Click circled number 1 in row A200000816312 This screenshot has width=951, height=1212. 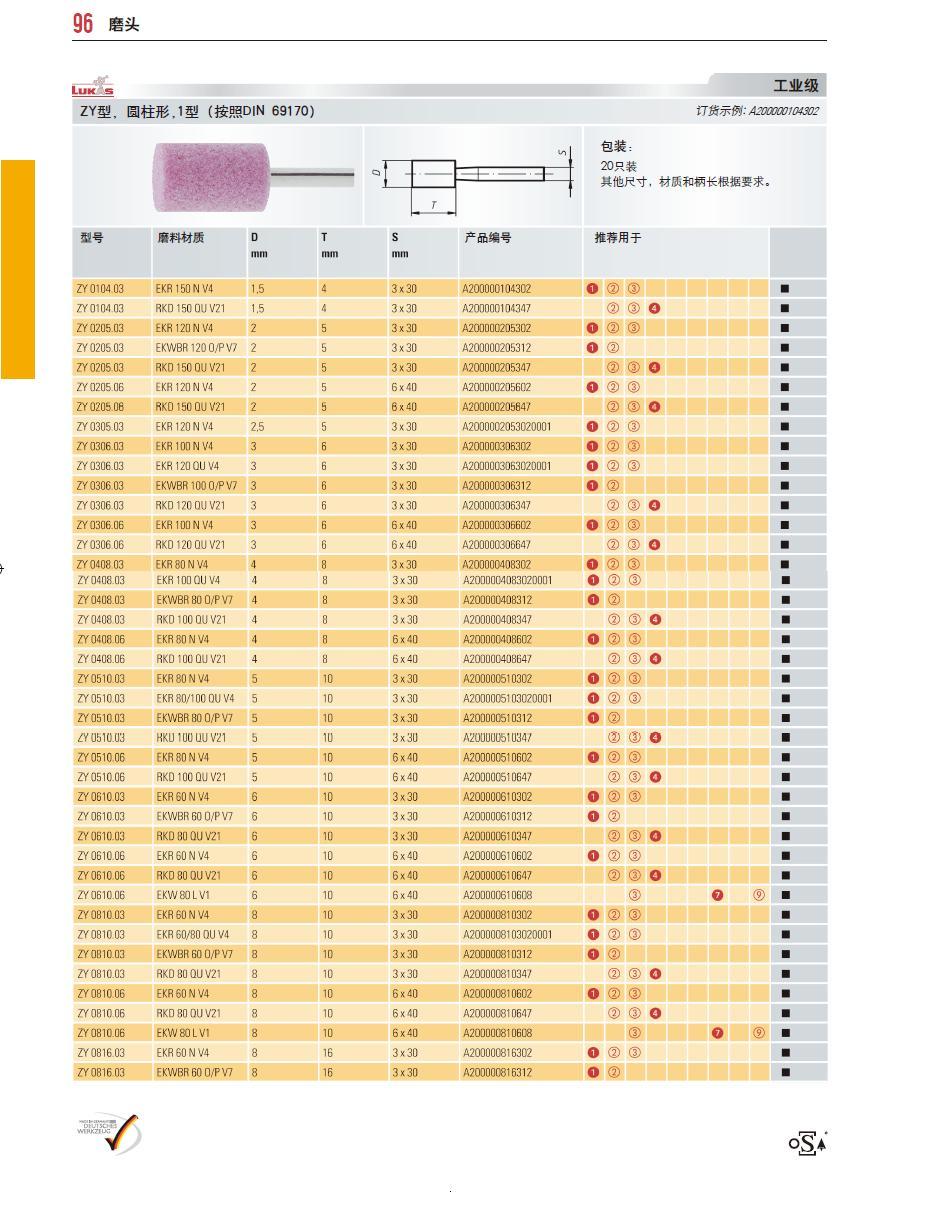point(592,1072)
